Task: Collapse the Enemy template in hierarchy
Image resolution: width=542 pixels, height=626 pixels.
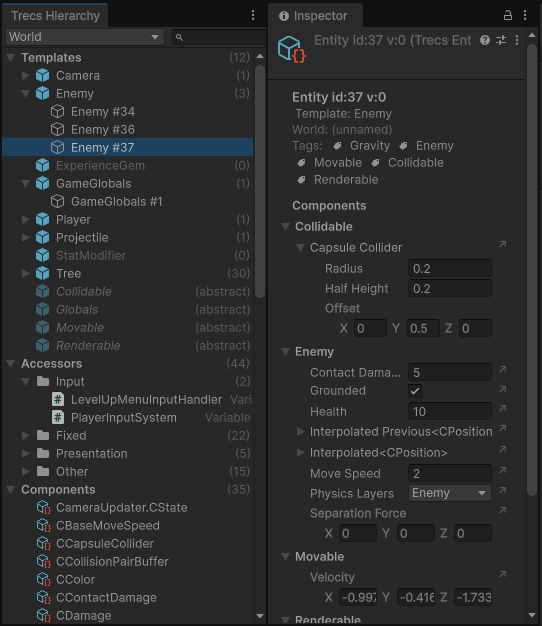Action: [26, 94]
